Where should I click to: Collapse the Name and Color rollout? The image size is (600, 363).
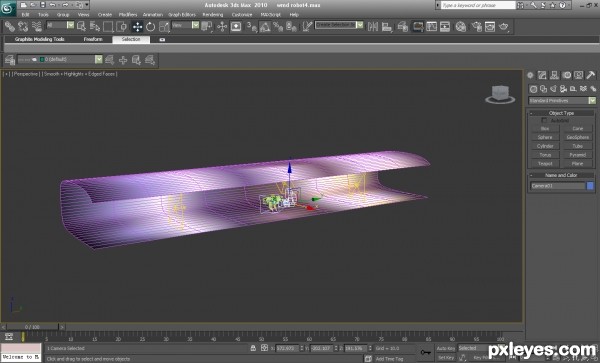coord(561,175)
